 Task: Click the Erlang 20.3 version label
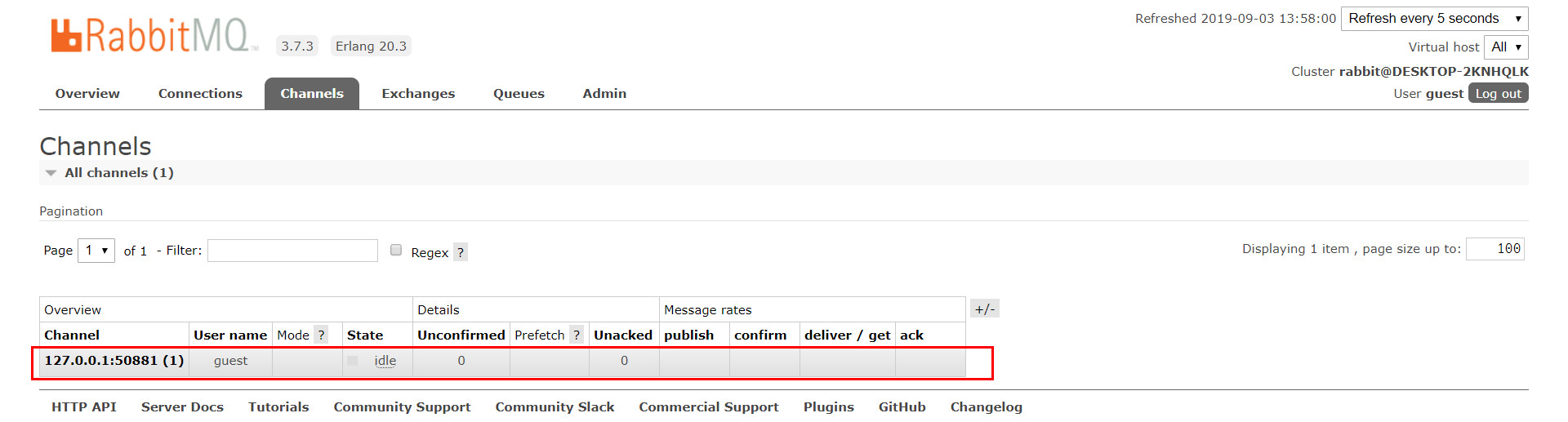point(371,46)
